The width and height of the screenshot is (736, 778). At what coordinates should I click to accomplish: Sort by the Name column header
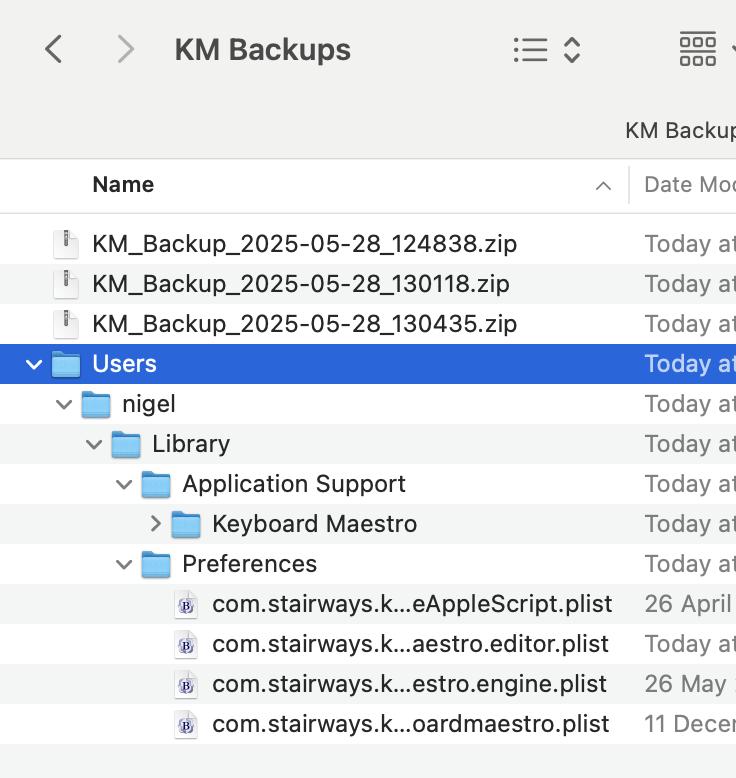pyautogui.click(x=123, y=185)
